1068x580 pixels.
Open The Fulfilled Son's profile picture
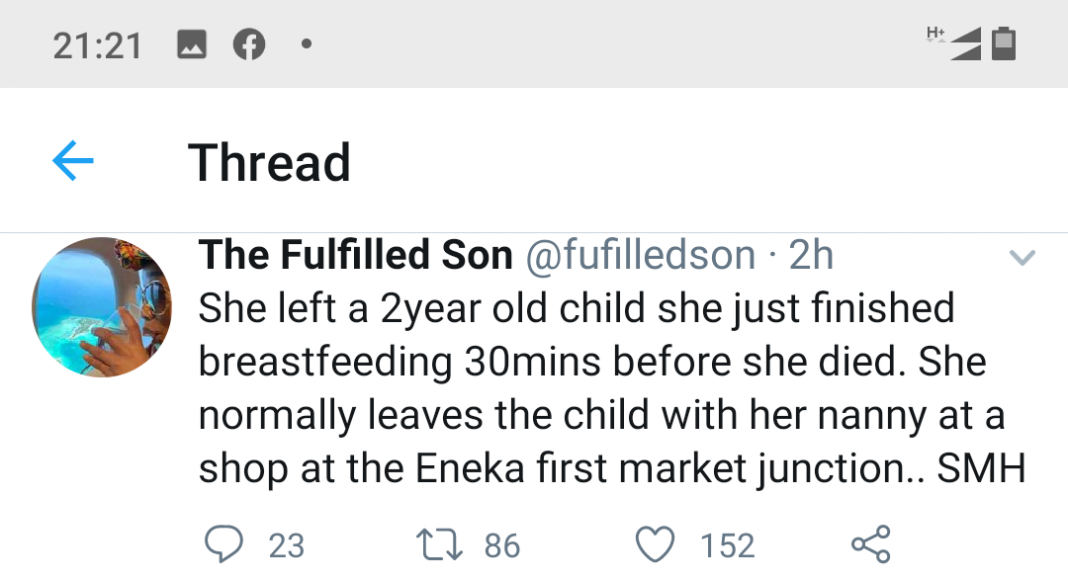coord(102,306)
